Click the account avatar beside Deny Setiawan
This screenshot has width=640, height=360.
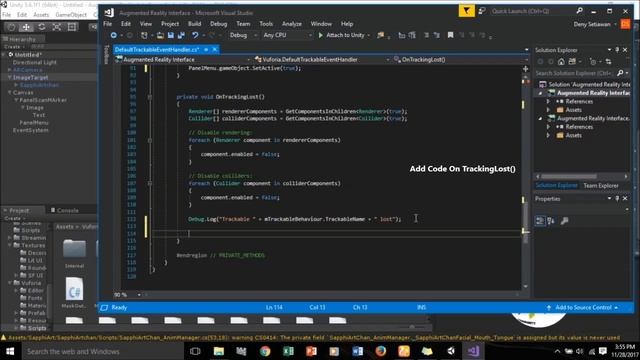625,24
